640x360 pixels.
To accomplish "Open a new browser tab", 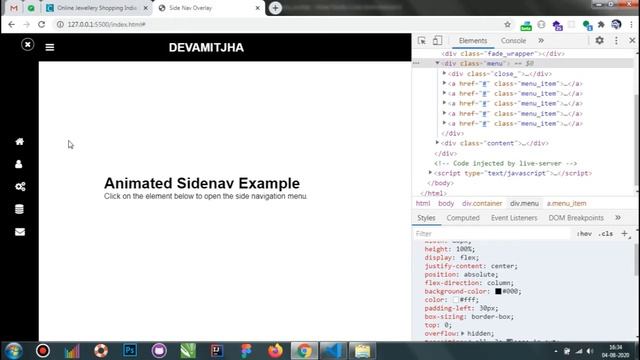I will pyautogui.click(x=275, y=8).
